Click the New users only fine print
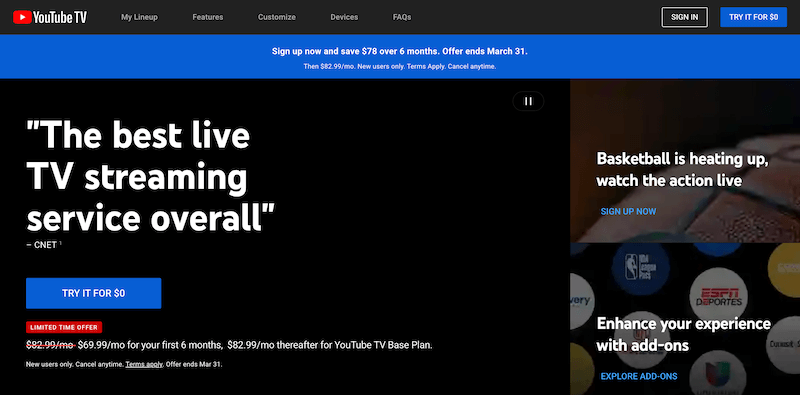 point(124,364)
